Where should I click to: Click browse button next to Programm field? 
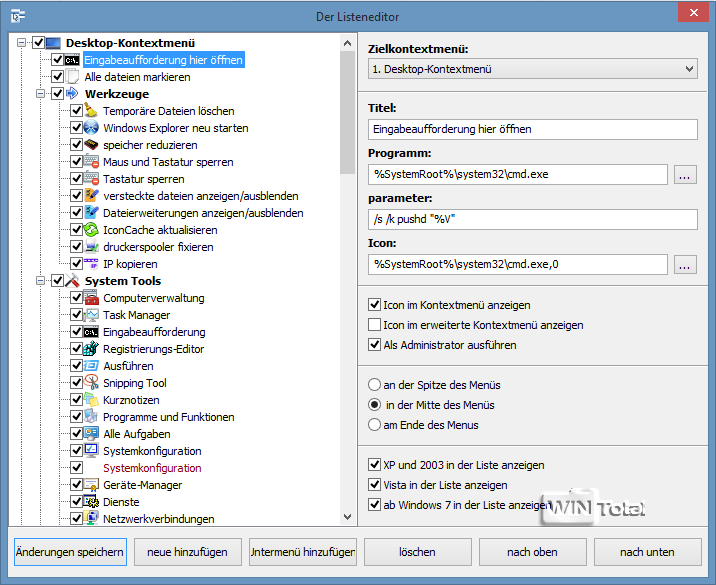685,174
